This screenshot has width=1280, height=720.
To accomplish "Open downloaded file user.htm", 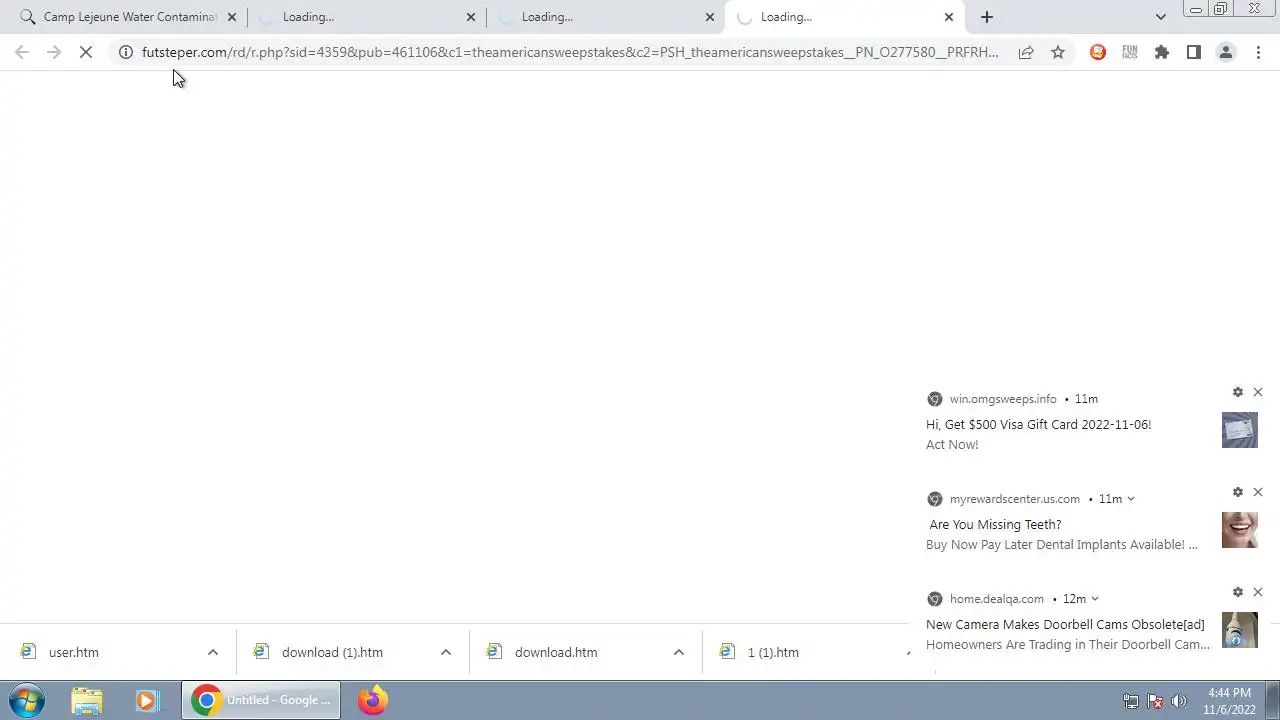I will pyautogui.click(x=74, y=652).
